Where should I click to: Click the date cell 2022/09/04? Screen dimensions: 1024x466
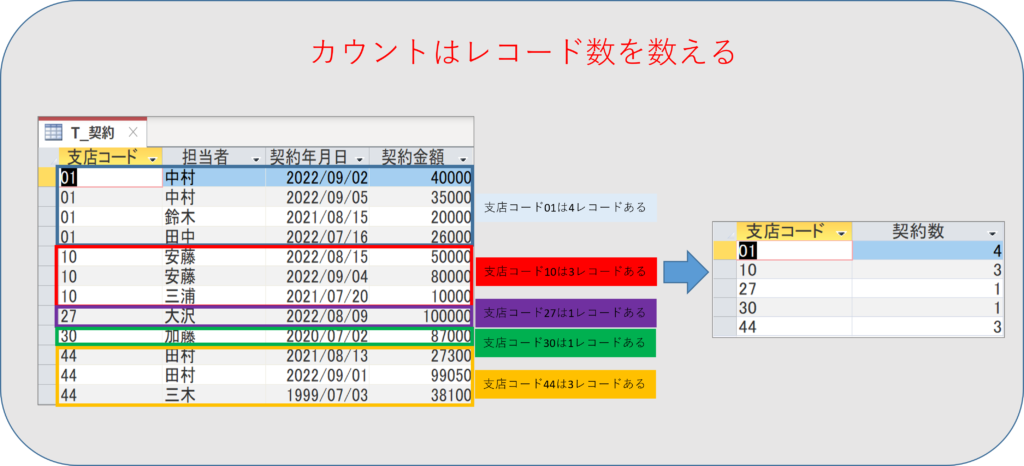pyautogui.click(x=317, y=276)
